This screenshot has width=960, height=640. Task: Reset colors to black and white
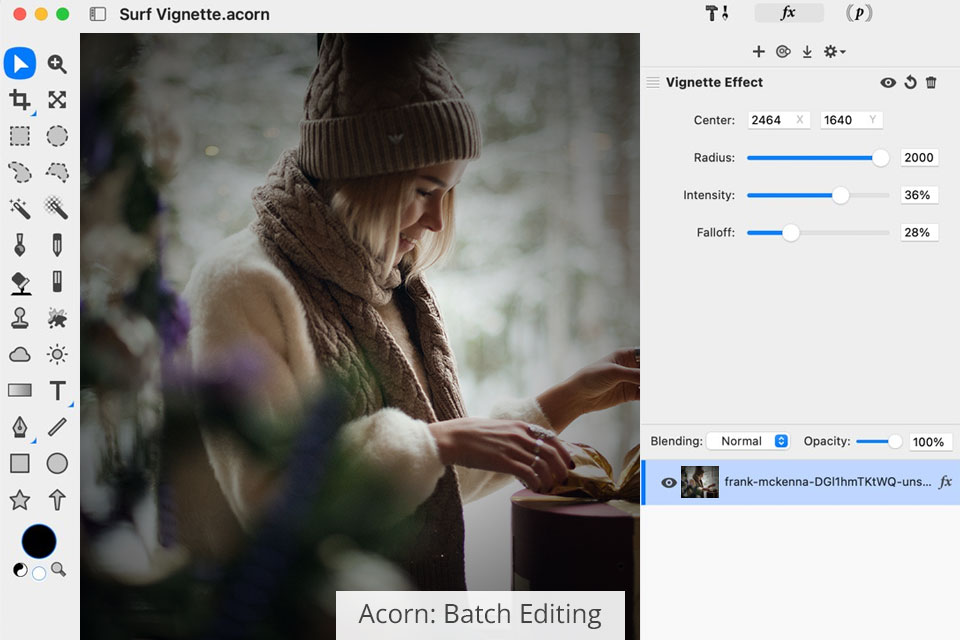pyautogui.click(x=20, y=570)
